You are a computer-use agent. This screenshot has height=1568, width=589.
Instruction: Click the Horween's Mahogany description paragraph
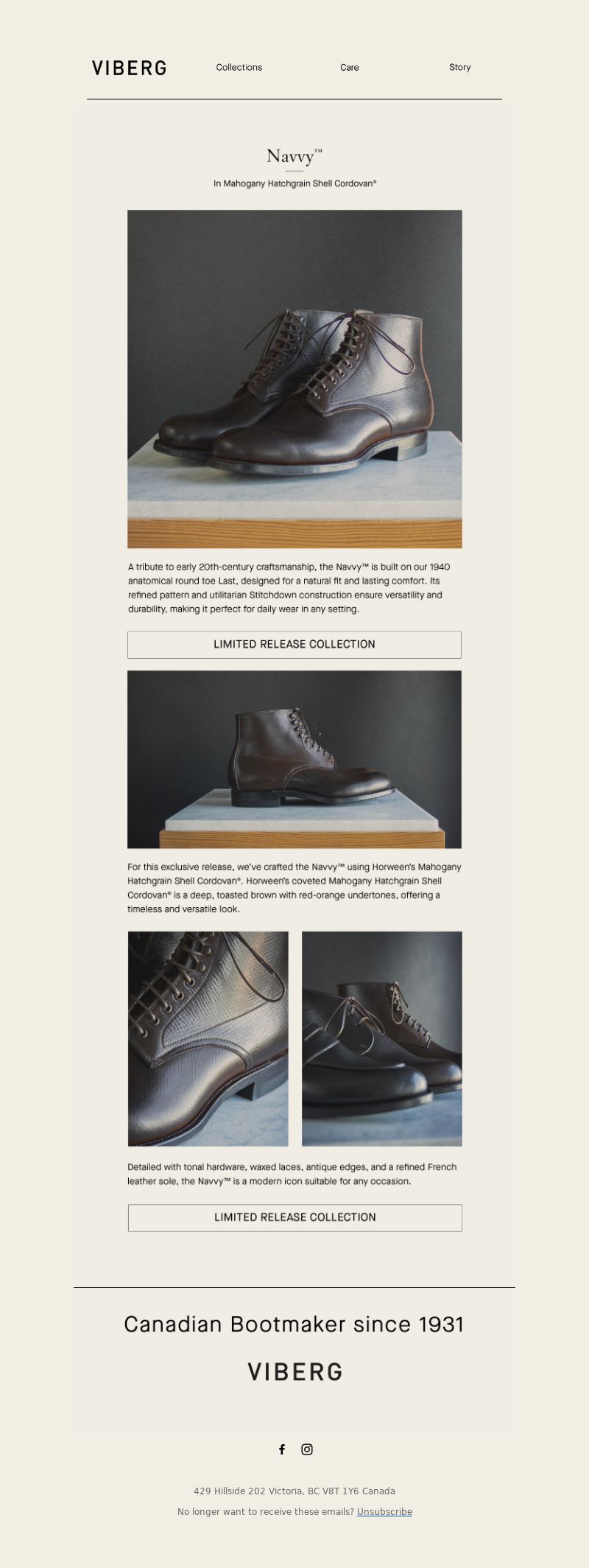click(294, 888)
